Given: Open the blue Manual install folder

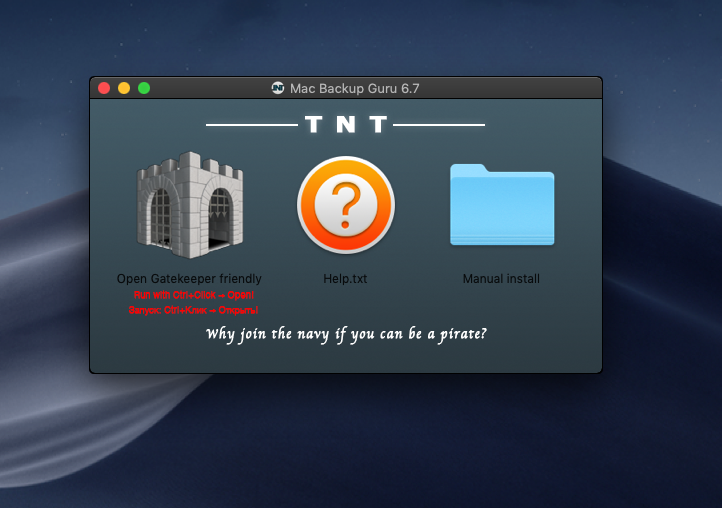Looking at the screenshot, I should [502, 205].
